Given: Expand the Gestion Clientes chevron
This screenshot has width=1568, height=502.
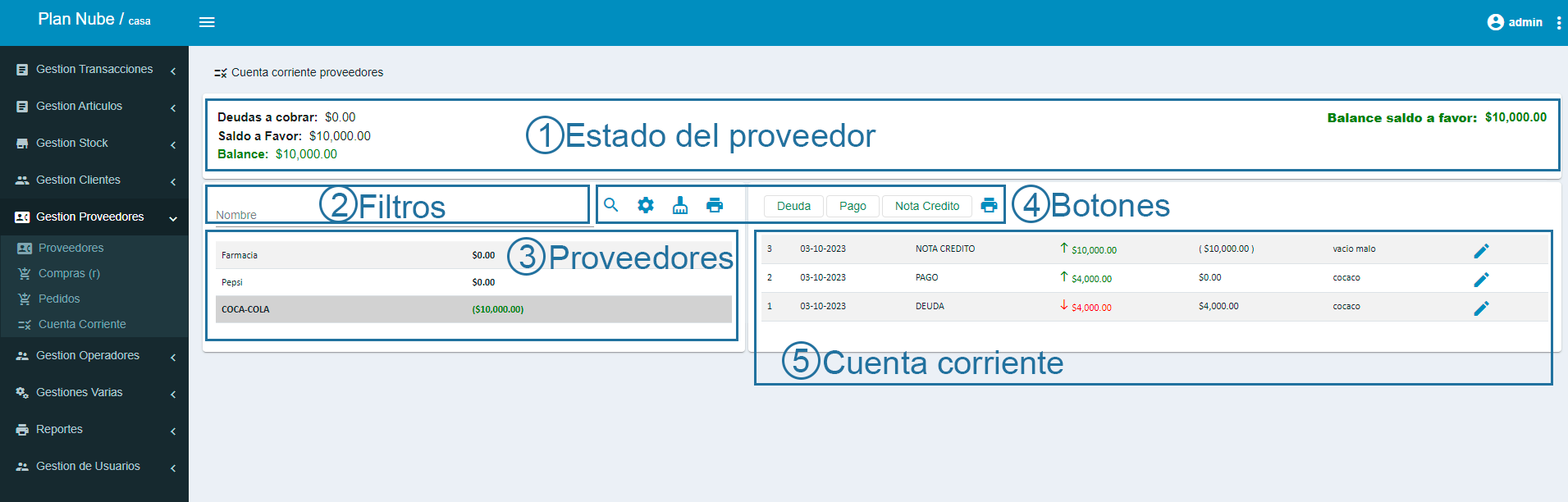Looking at the screenshot, I should coord(173,182).
